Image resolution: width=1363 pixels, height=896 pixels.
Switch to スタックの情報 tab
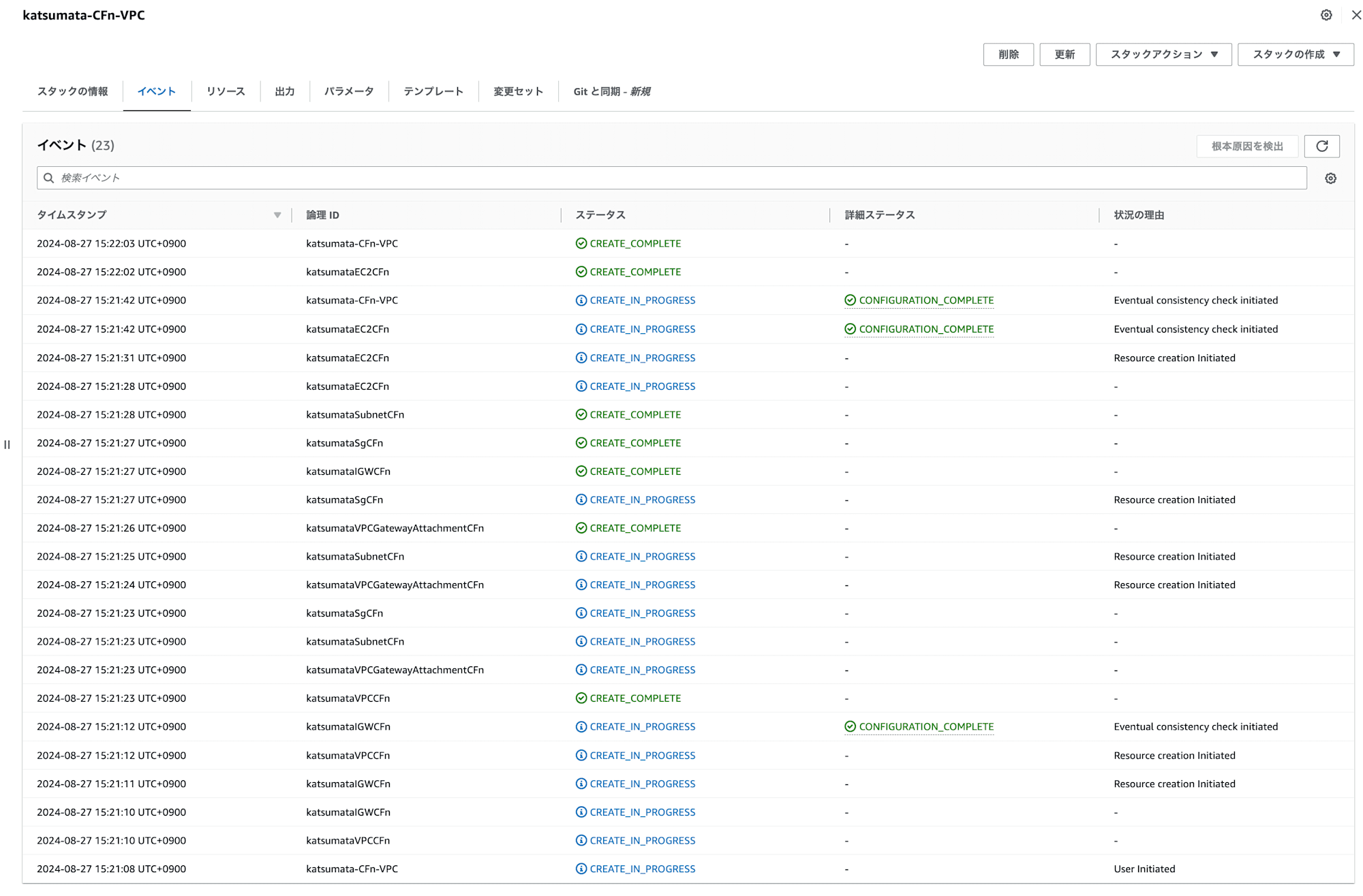(x=72, y=91)
